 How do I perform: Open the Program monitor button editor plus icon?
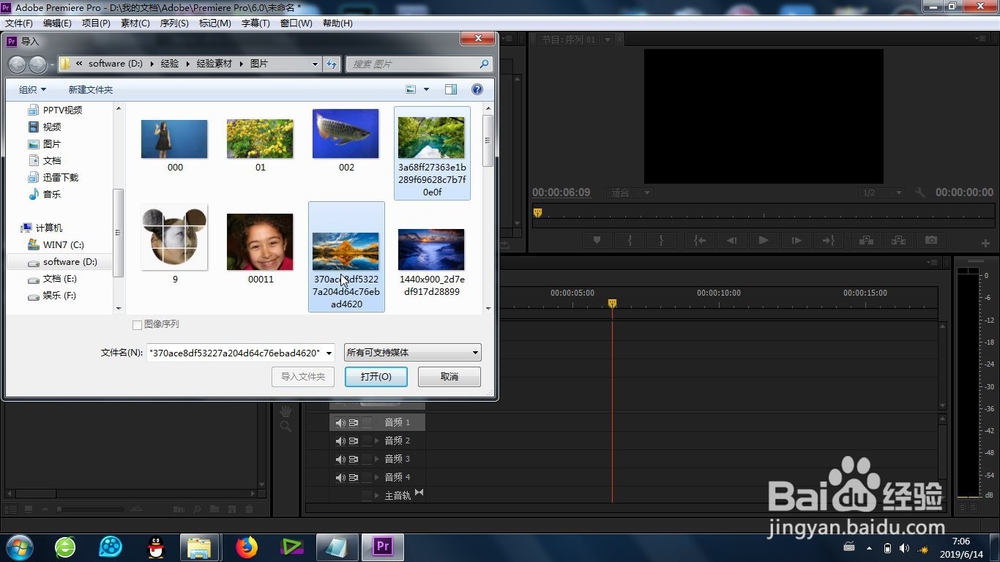985,243
